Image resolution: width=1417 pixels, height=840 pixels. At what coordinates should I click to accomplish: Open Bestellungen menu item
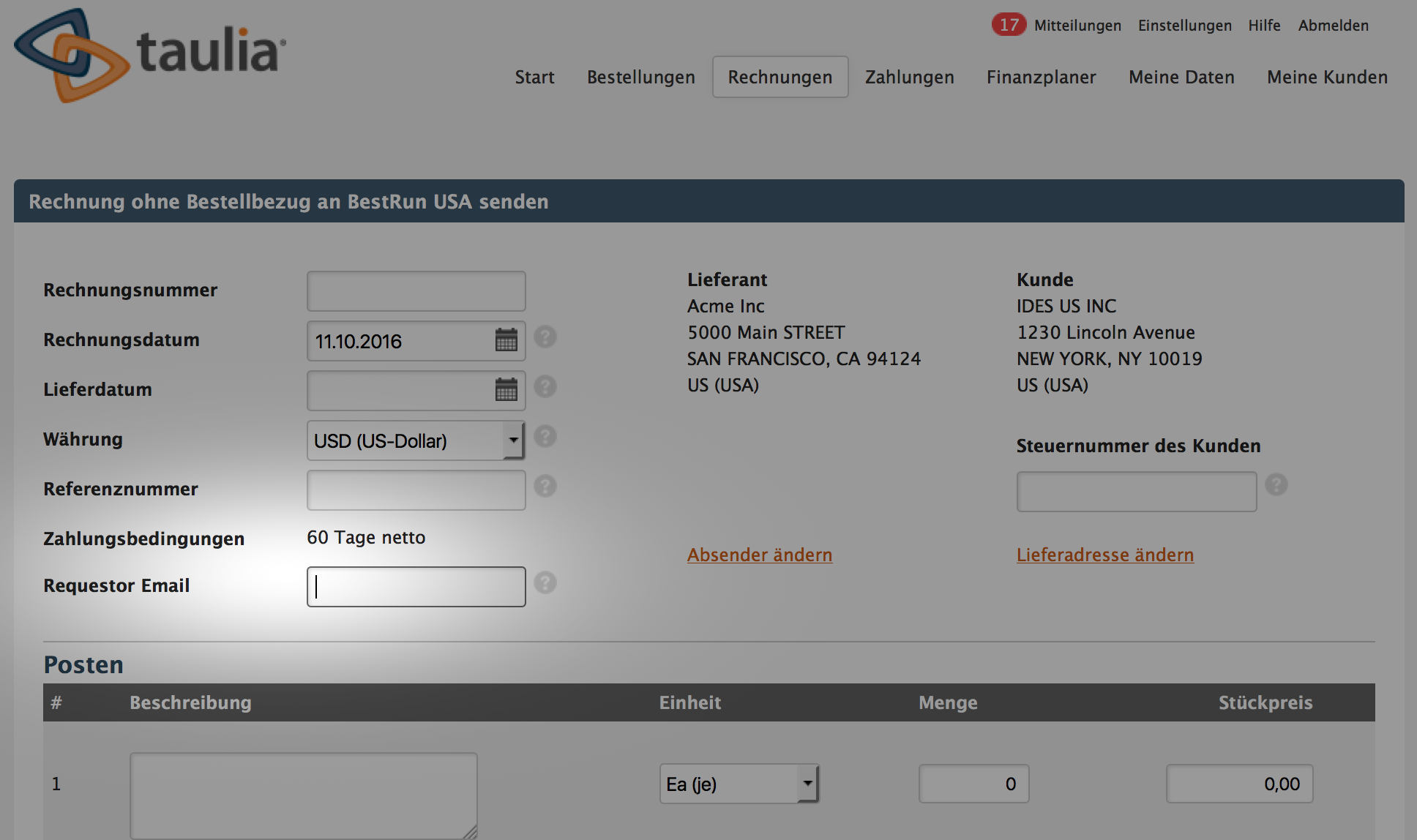tap(641, 77)
